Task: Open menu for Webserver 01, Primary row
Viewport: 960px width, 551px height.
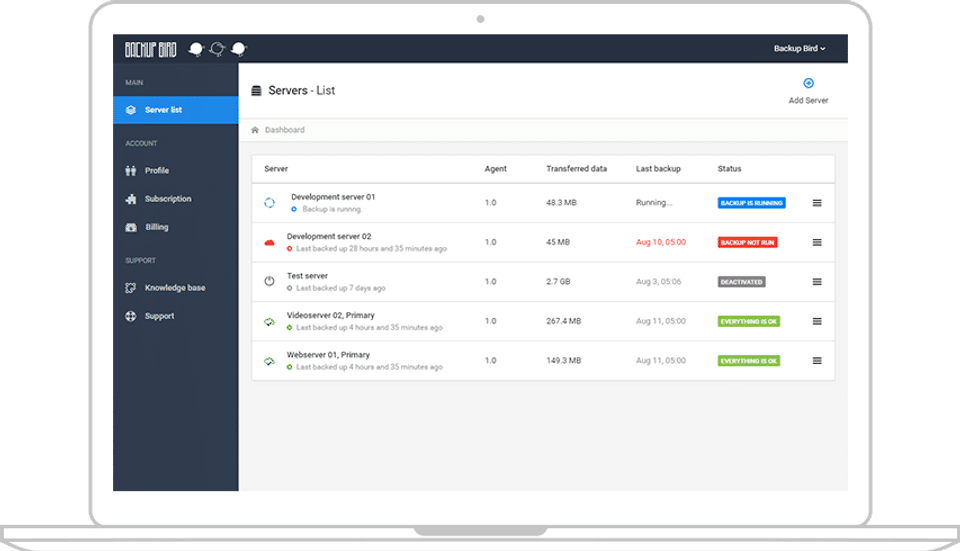Action: tap(817, 361)
